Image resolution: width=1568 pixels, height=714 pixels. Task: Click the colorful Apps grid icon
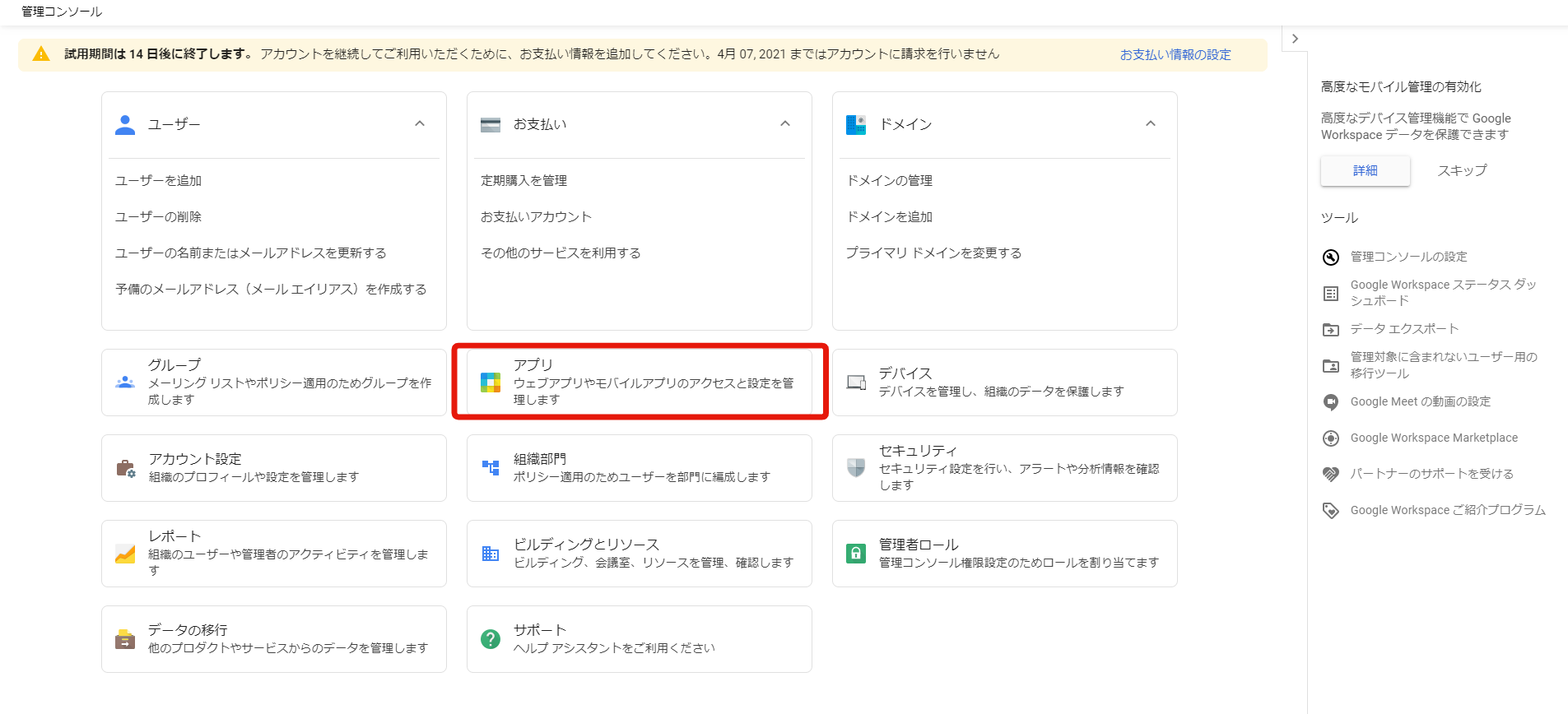click(491, 382)
